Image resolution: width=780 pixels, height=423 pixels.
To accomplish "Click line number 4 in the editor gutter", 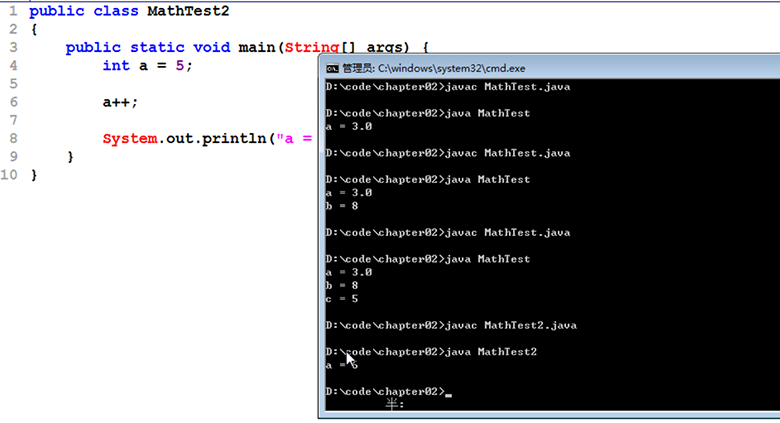I will coord(12,65).
